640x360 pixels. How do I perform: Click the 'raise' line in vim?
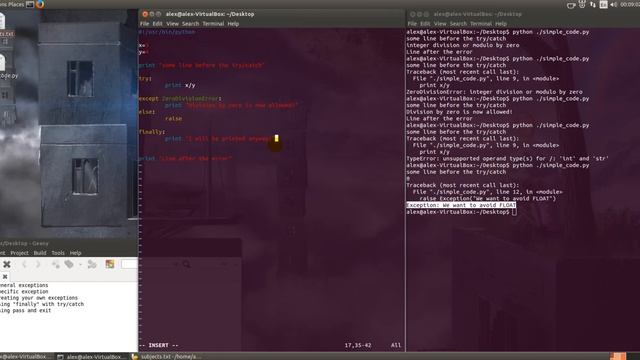173,118
